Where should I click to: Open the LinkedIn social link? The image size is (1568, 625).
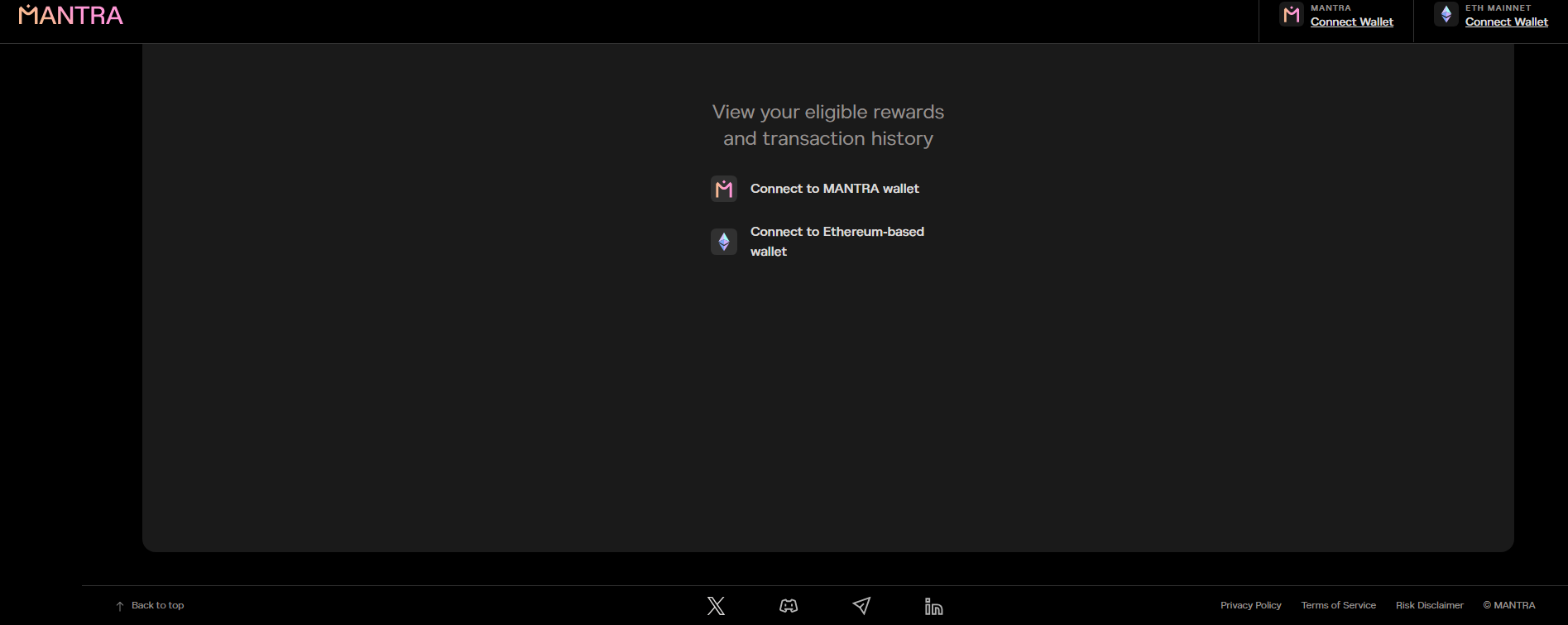(934, 606)
